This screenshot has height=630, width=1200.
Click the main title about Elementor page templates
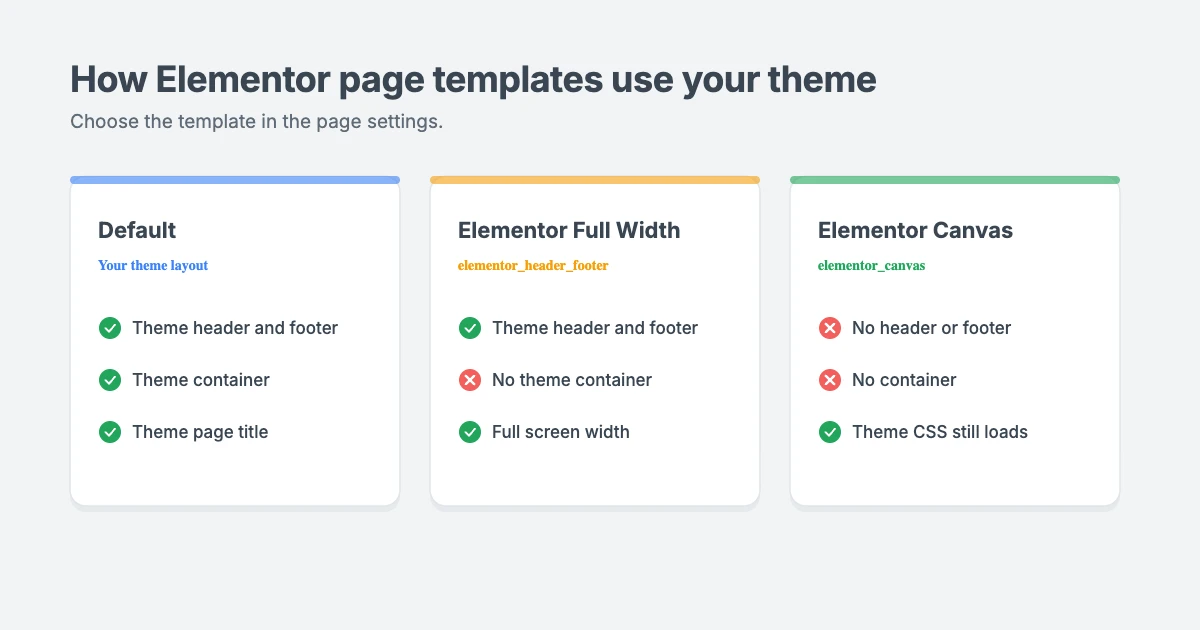[x=473, y=80]
